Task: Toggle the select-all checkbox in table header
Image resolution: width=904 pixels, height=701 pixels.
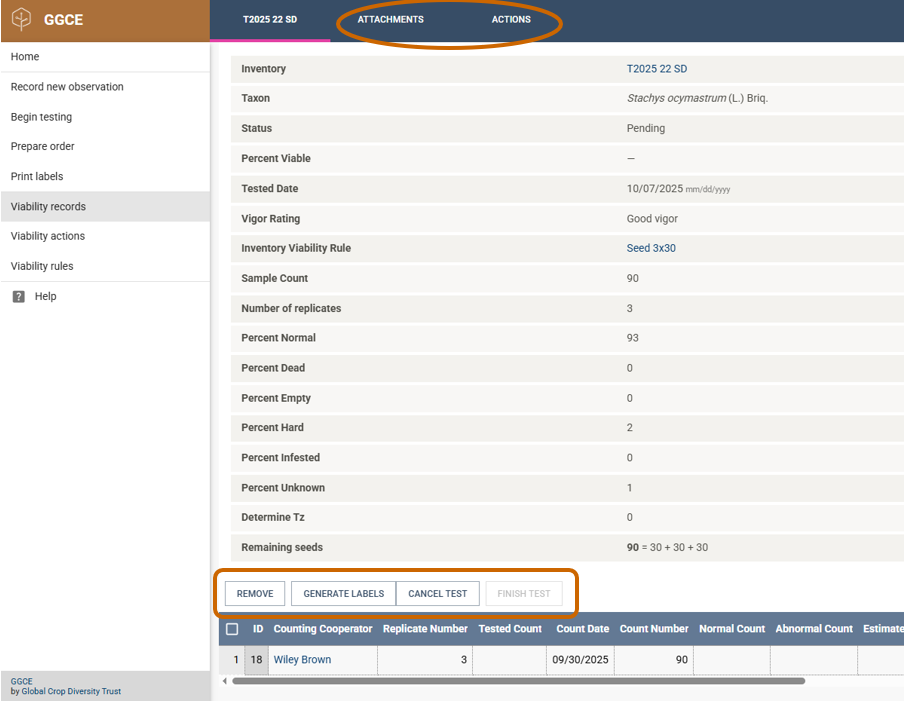Action: point(232,629)
